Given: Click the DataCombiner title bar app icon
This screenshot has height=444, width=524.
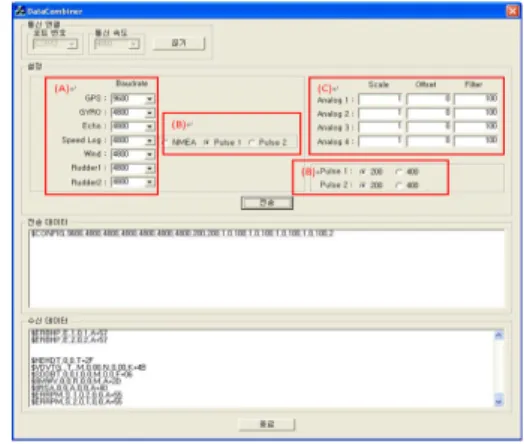Looking at the screenshot, I should click(20, 11).
